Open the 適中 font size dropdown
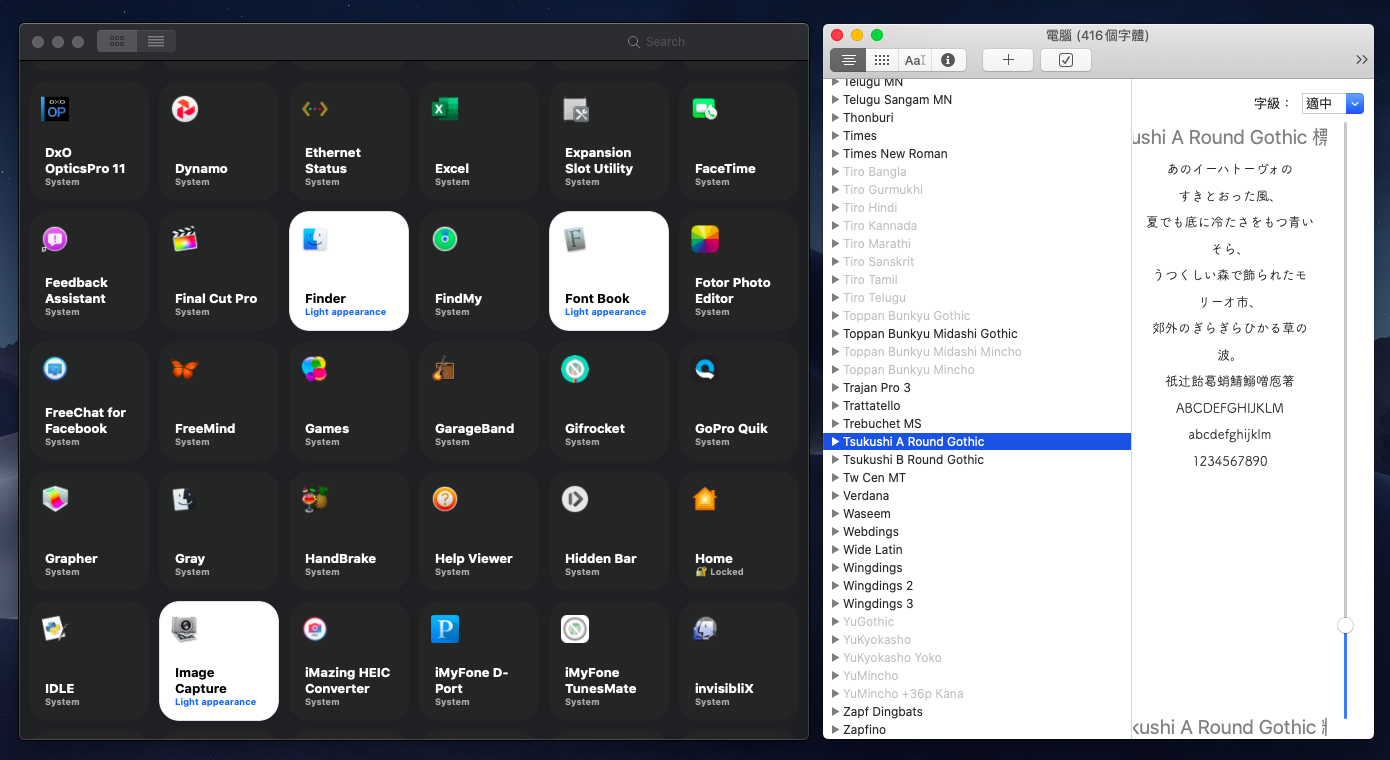1390x760 pixels. [x=1333, y=103]
